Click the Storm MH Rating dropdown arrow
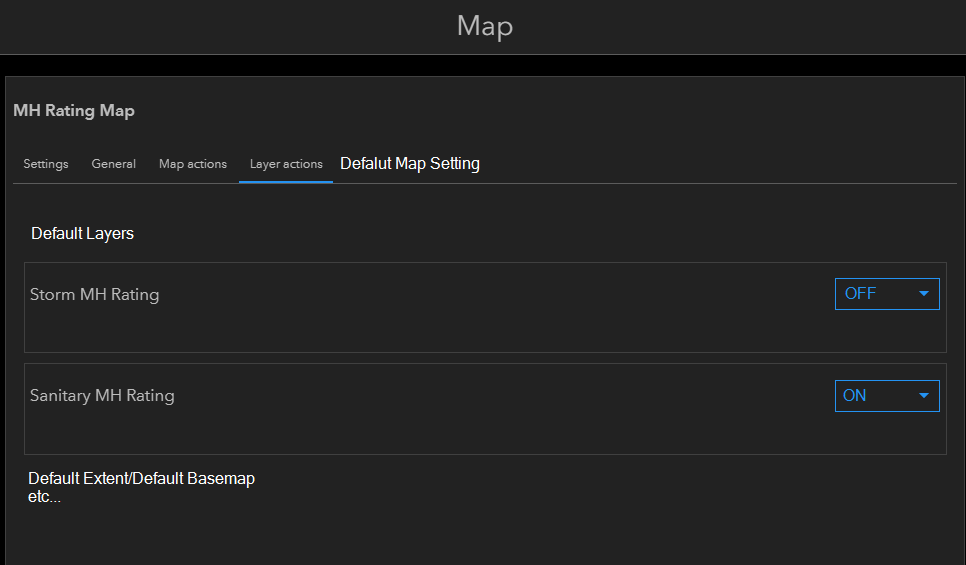 [923, 294]
